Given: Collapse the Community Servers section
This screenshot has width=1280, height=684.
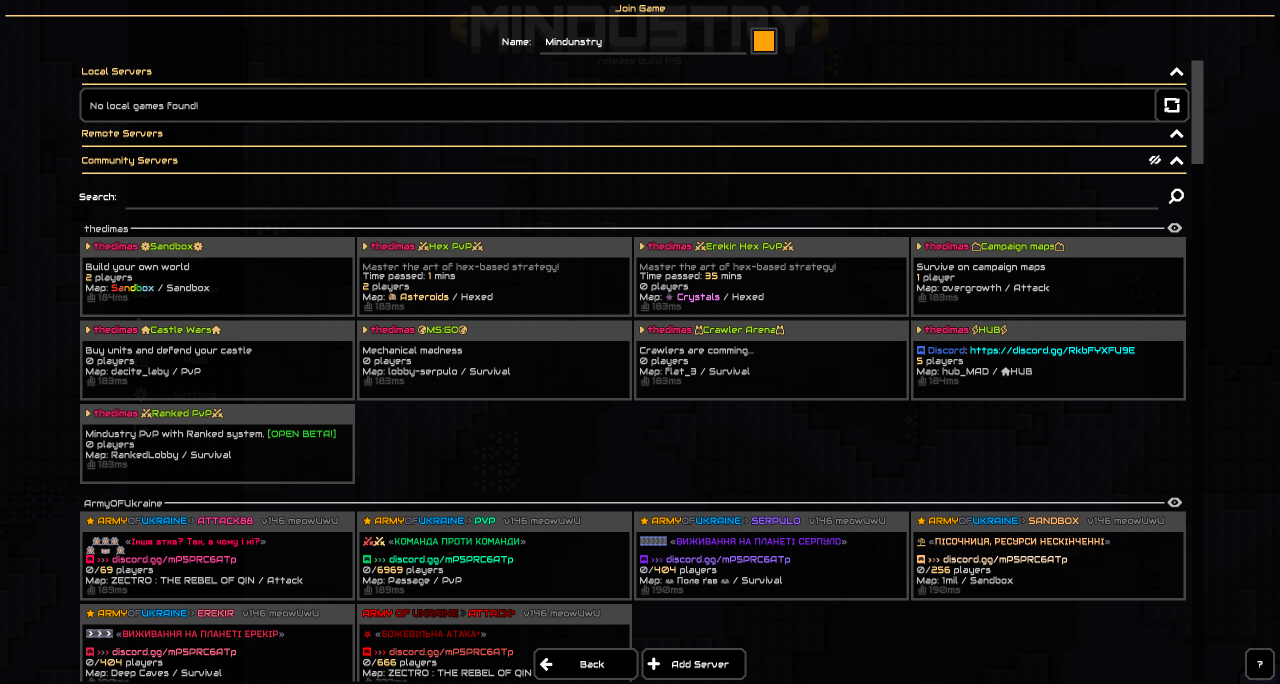Looking at the screenshot, I should point(1176,160).
